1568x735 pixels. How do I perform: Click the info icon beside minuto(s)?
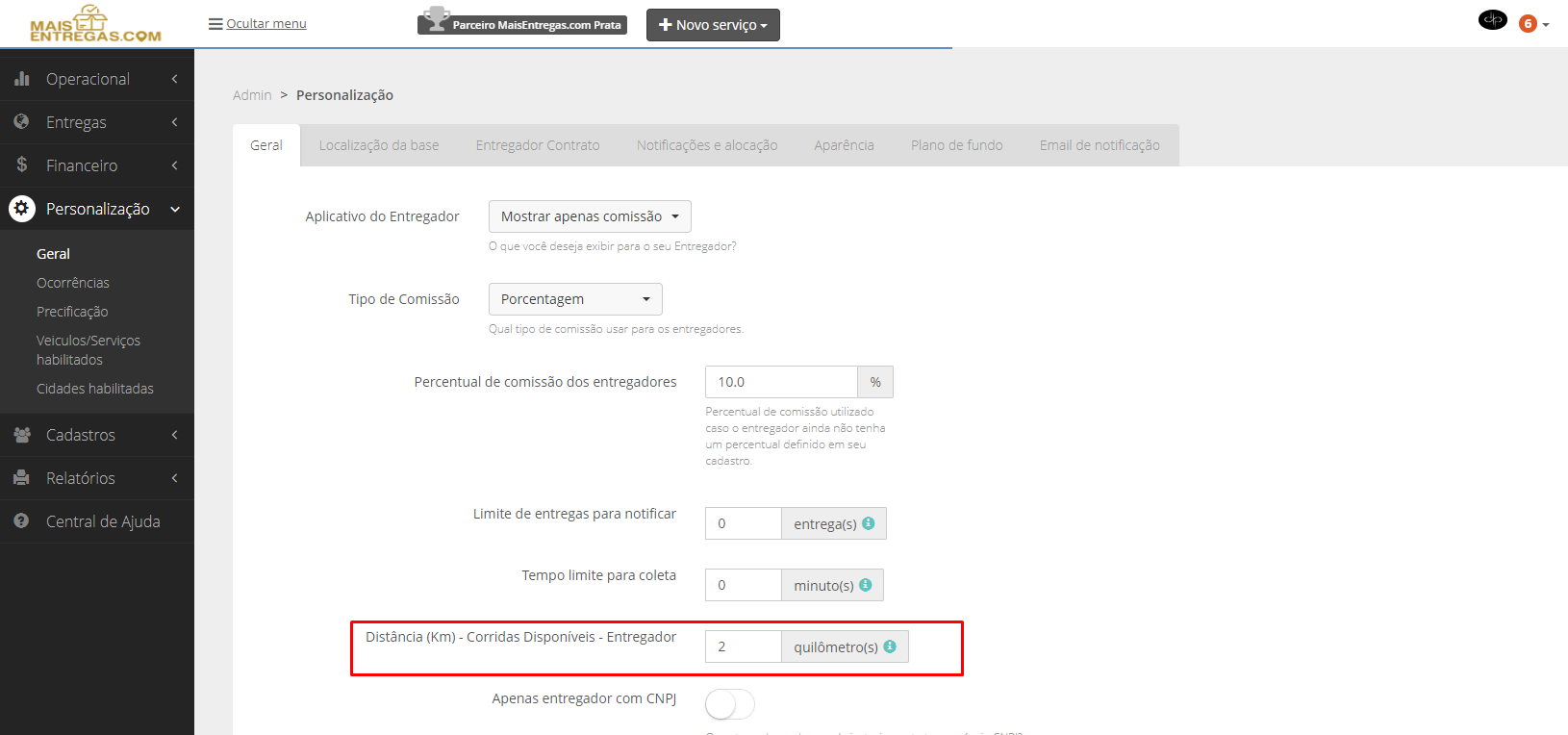(866, 585)
